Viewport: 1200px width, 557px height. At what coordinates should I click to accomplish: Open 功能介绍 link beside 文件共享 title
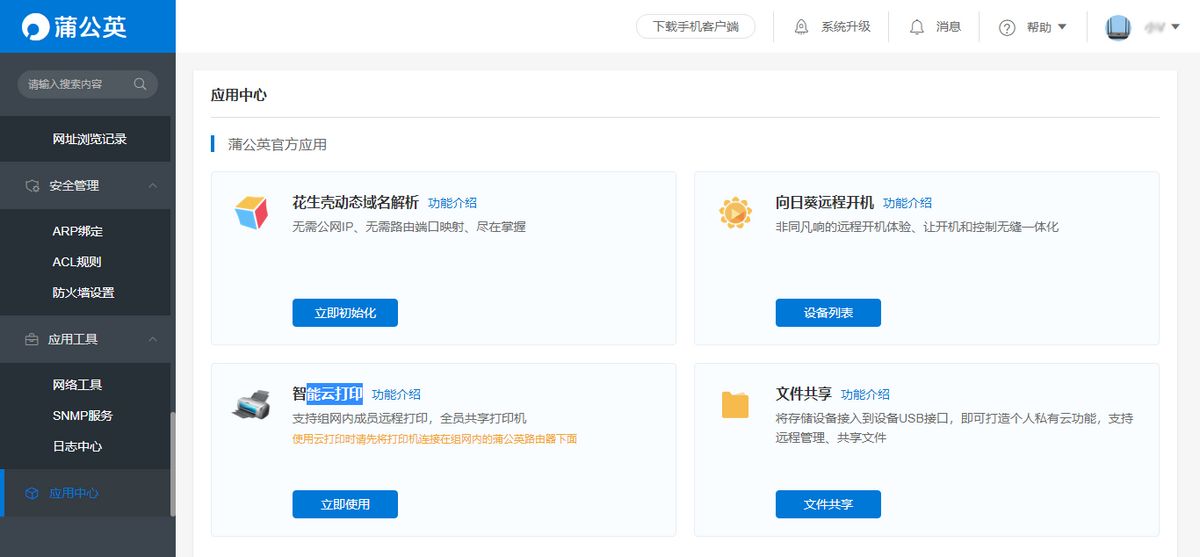[x=865, y=395]
